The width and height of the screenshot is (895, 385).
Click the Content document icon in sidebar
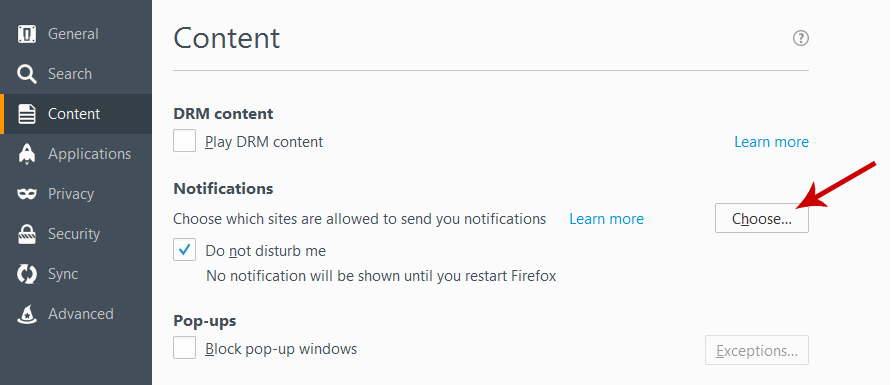click(27, 114)
